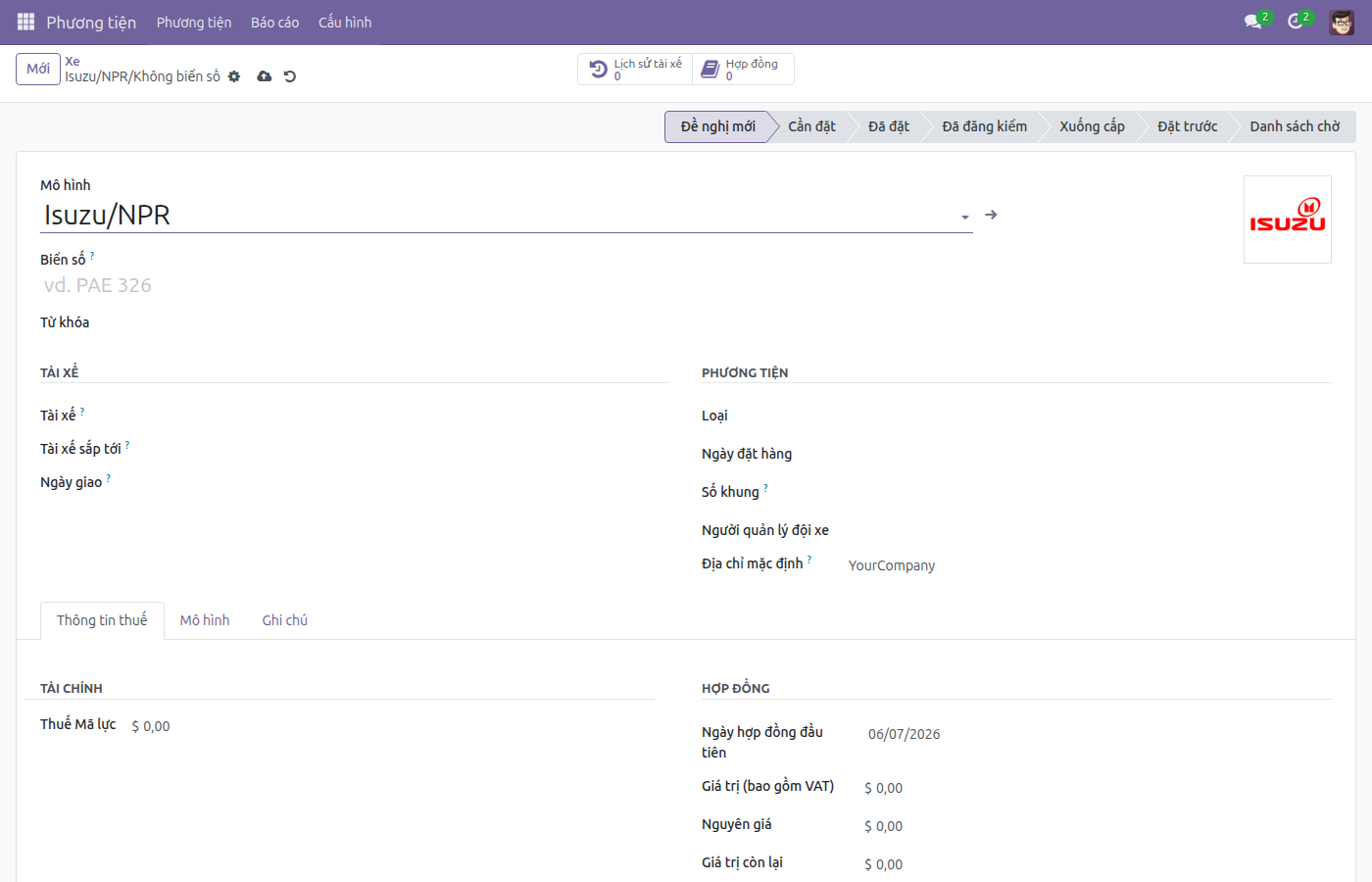Click the gear actions icon beside record name

click(234, 76)
